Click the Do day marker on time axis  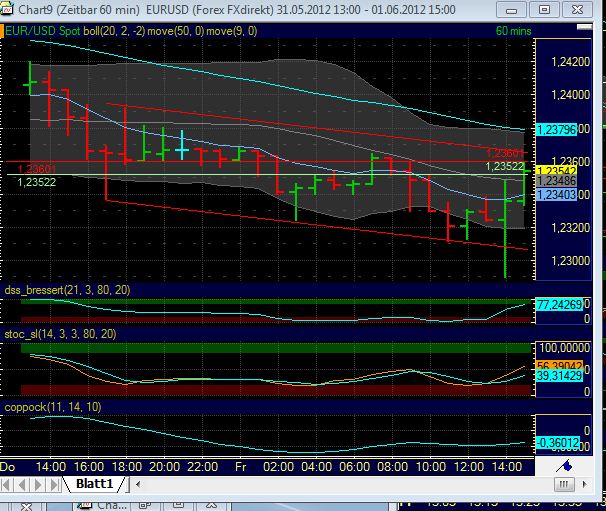(7, 467)
